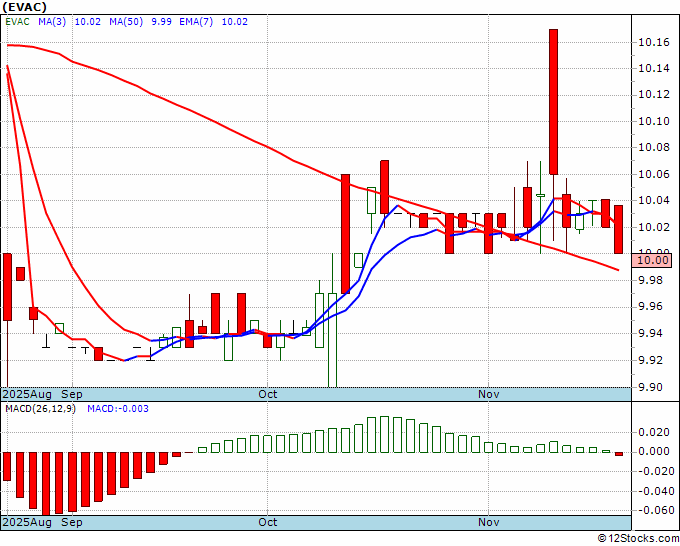Select the EMA(7) legend label

coord(196,22)
